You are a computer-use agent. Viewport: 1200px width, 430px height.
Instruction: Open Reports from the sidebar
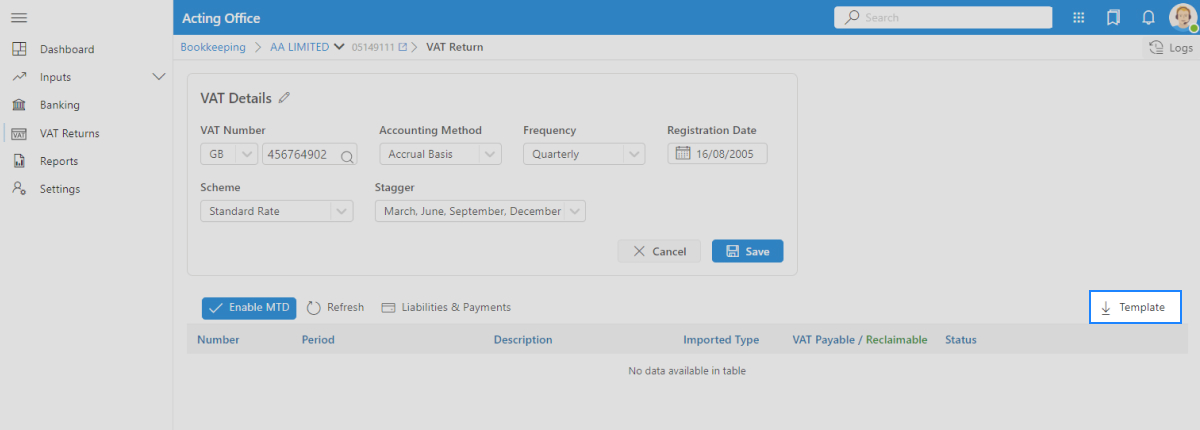coord(58,161)
